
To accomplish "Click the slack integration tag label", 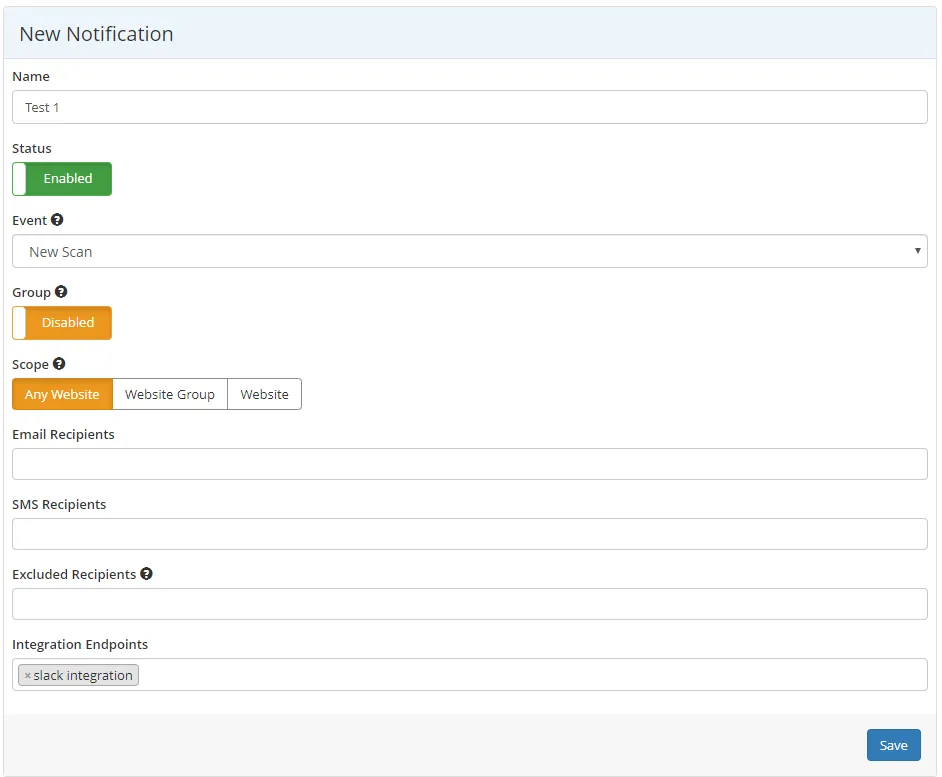I will pyautogui.click(x=83, y=675).
